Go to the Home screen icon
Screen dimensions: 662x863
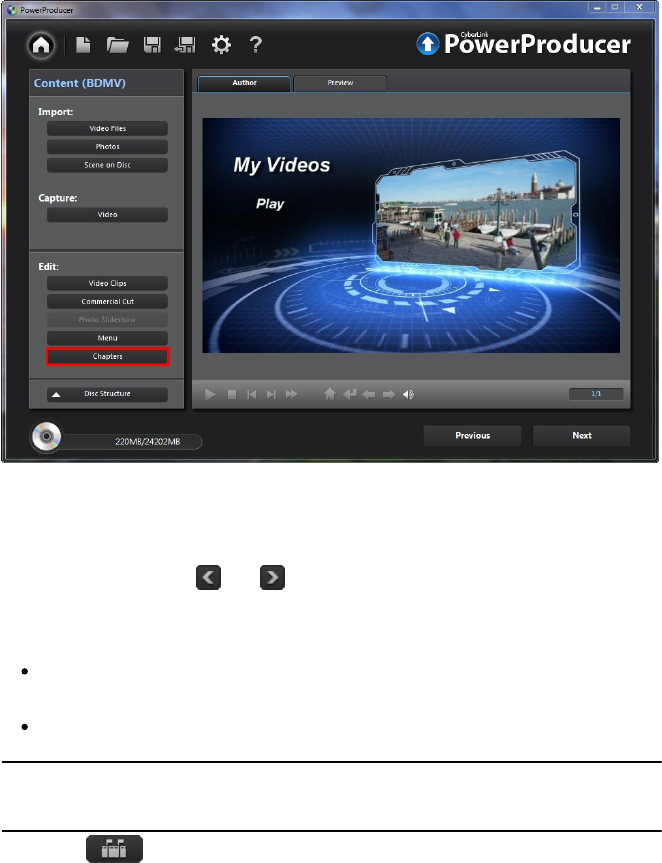[x=41, y=45]
